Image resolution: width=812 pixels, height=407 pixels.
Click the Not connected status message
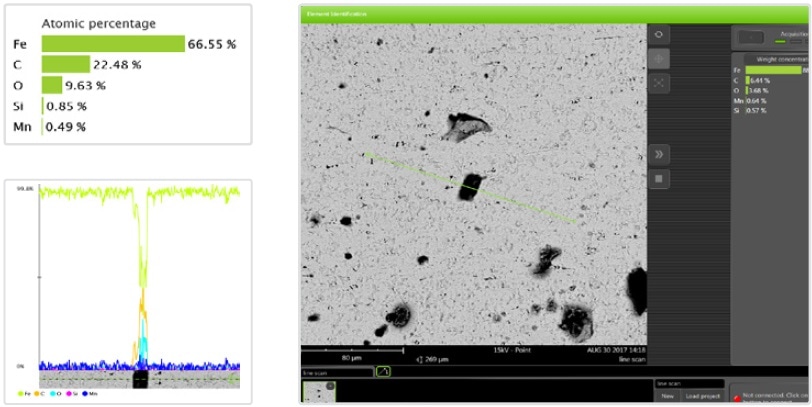776,398
